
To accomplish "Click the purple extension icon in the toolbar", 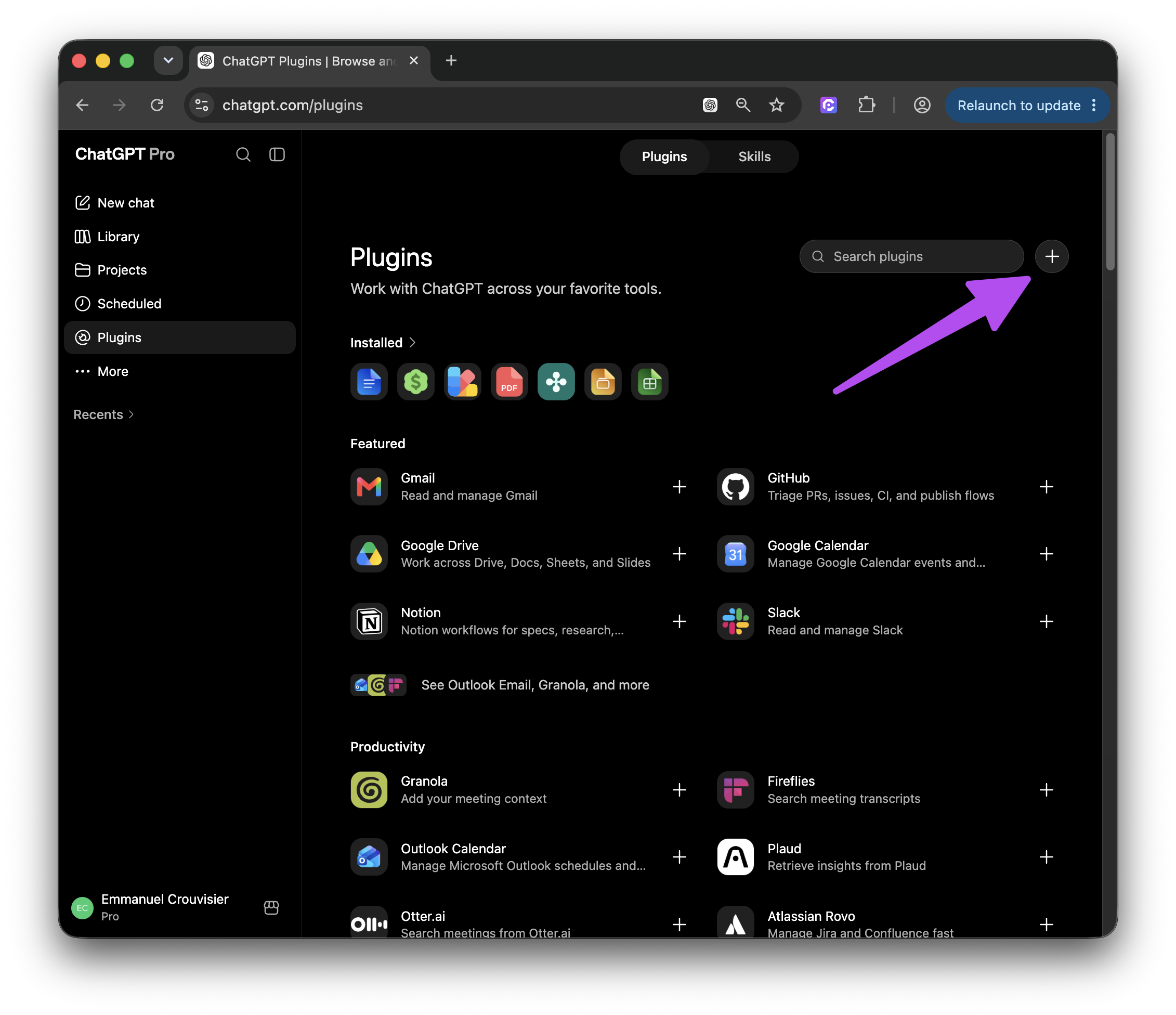I will (x=829, y=105).
